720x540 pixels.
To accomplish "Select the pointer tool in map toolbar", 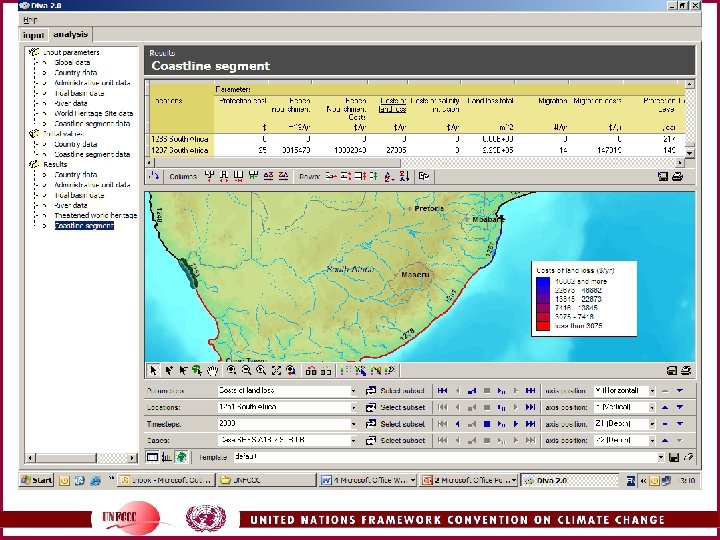I will [x=154, y=371].
